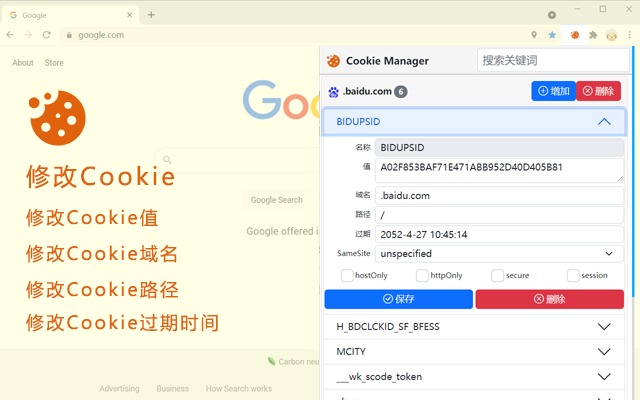Select the Google tab
The image size is (640, 400).
point(69,15)
